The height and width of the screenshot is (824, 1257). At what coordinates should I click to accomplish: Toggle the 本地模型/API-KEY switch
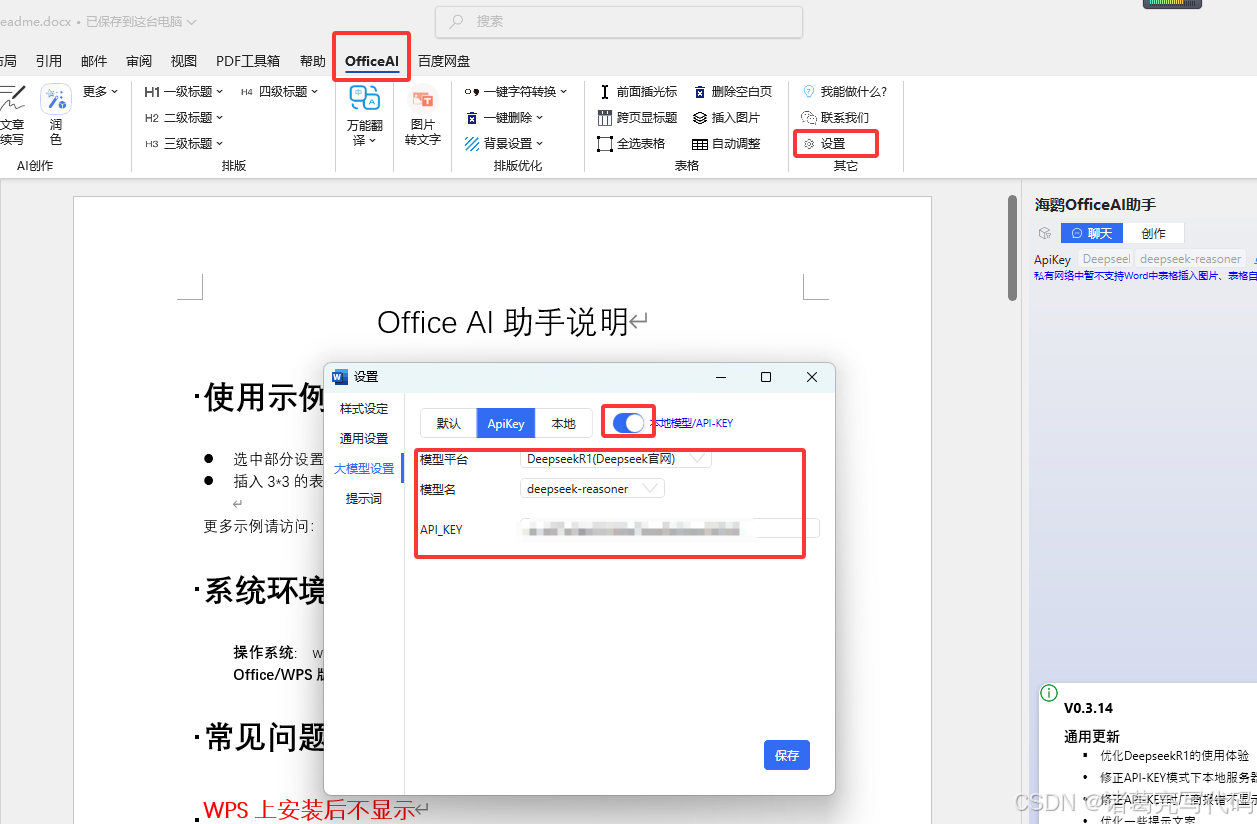click(x=628, y=422)
